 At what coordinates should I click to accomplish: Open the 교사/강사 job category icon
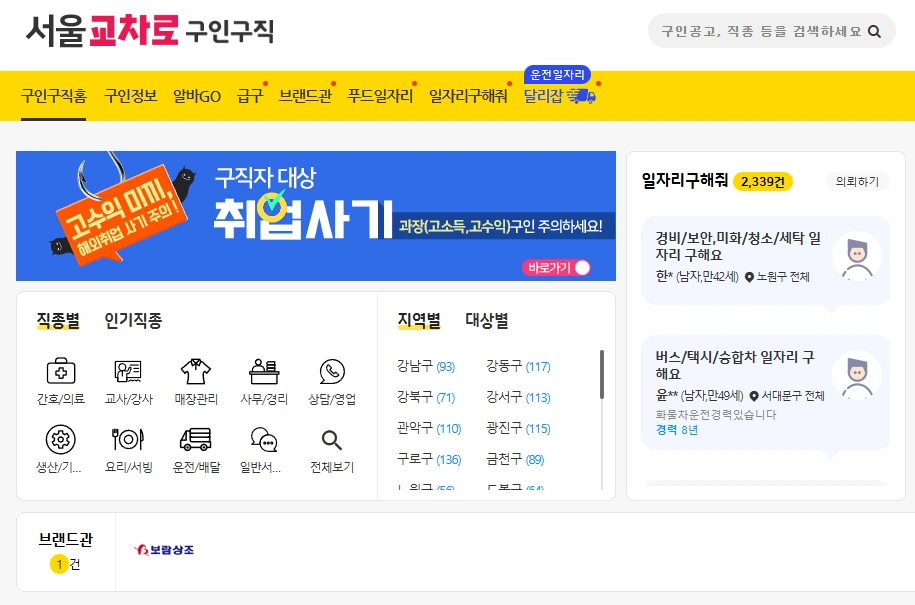128,371
